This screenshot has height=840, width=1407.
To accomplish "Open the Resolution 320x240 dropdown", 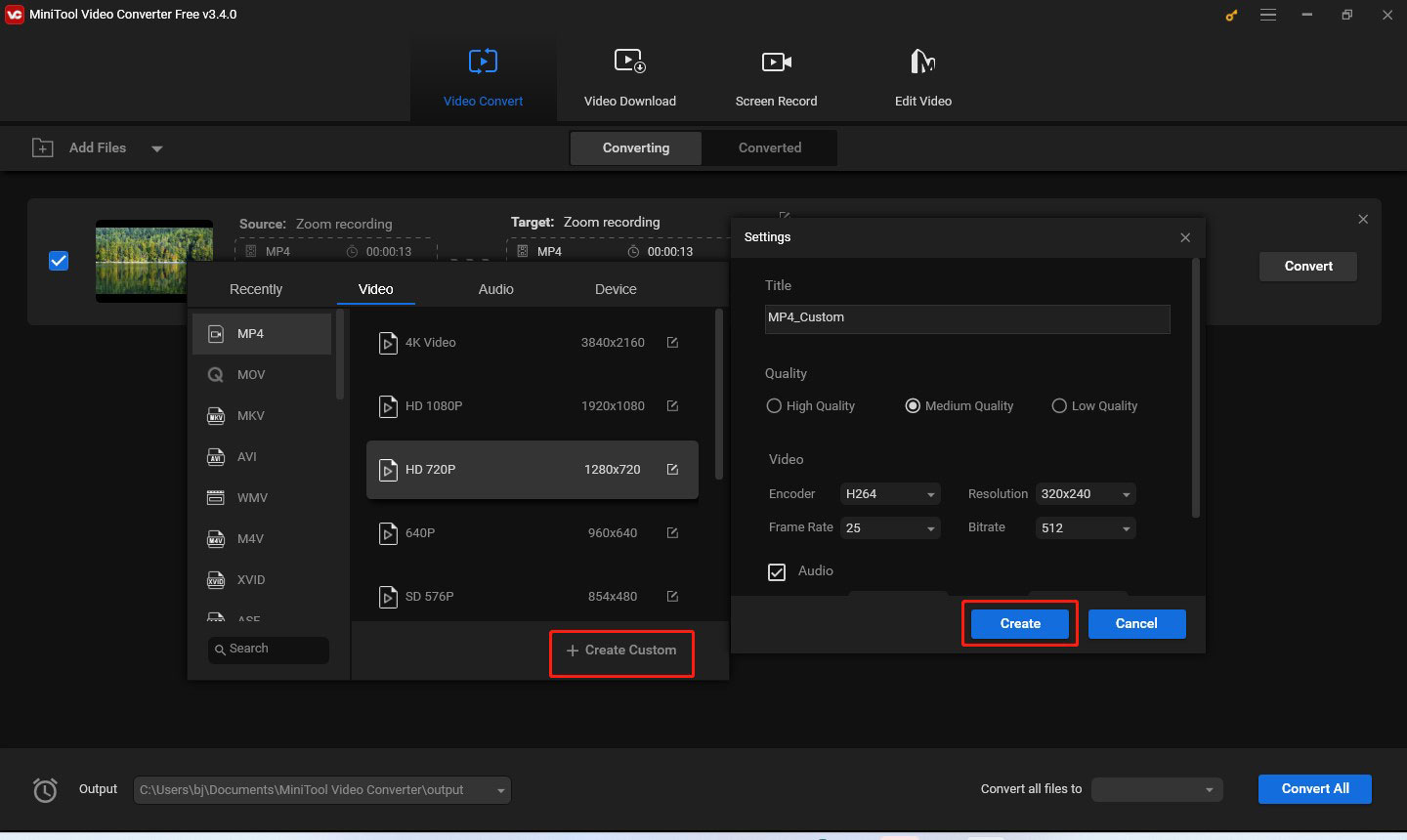I will pyautogui.click(x=1086, y=494).
